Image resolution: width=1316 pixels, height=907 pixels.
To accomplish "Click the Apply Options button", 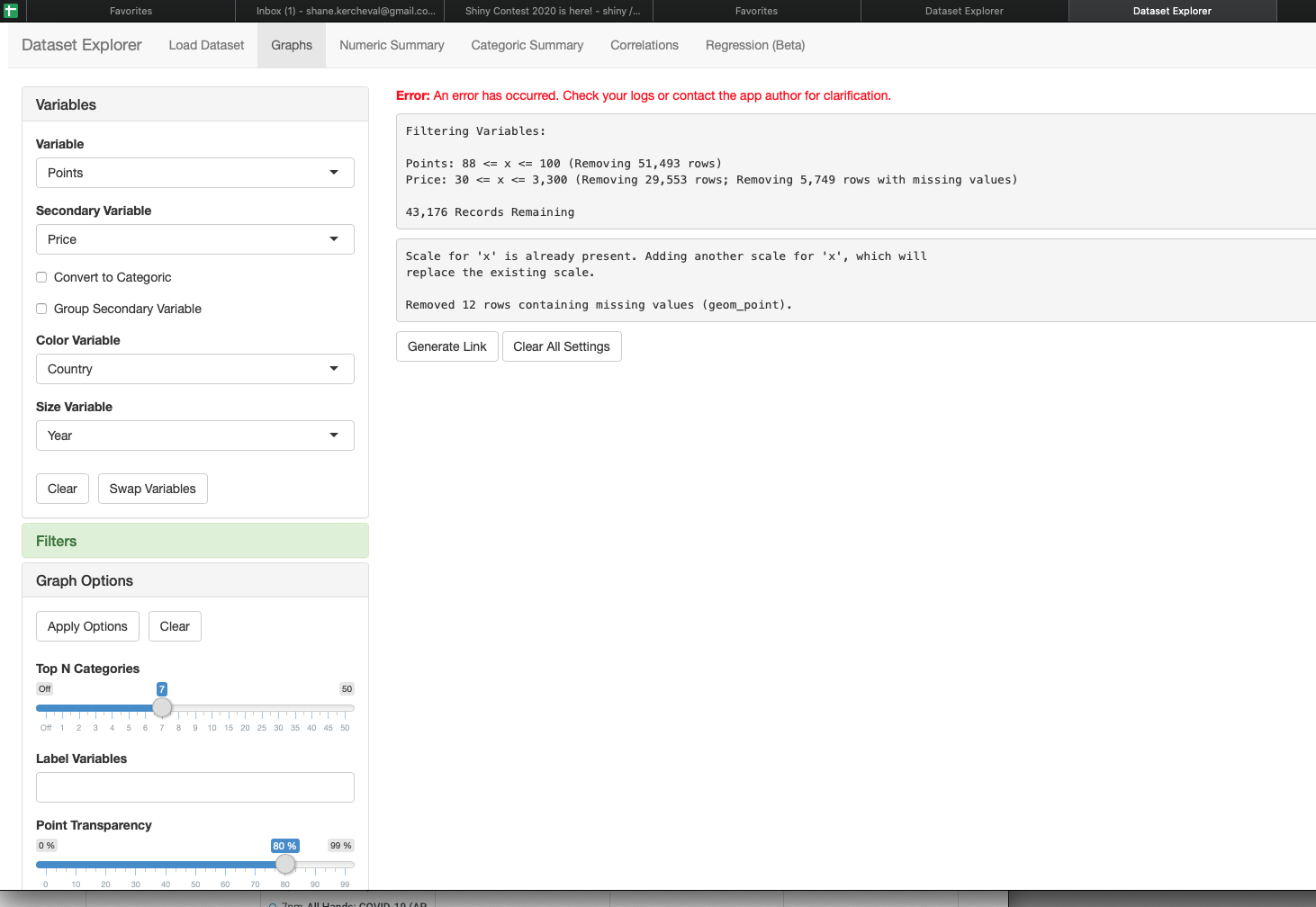I will point(86,626).
